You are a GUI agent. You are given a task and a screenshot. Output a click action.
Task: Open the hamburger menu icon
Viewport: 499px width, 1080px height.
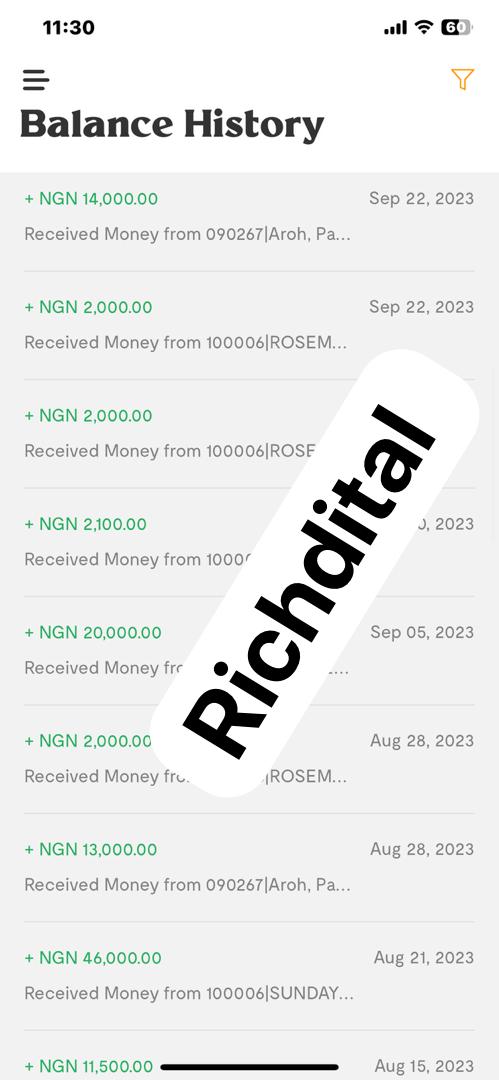click(x=36, y=80)
